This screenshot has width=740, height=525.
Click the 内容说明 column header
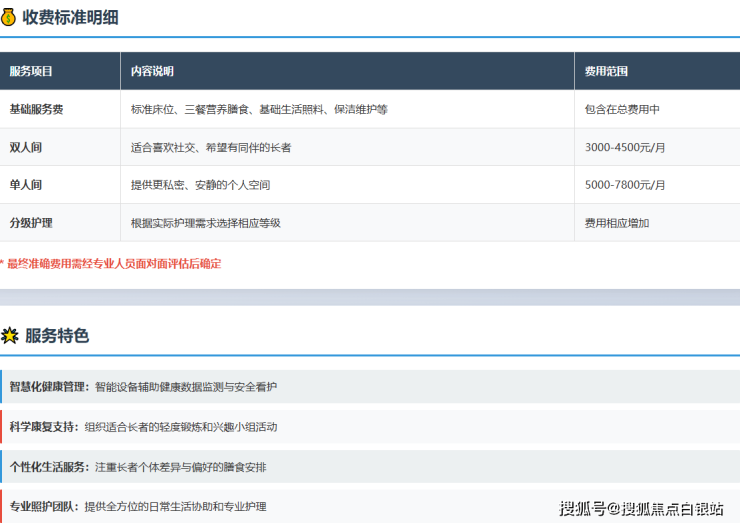click(152, 71)
